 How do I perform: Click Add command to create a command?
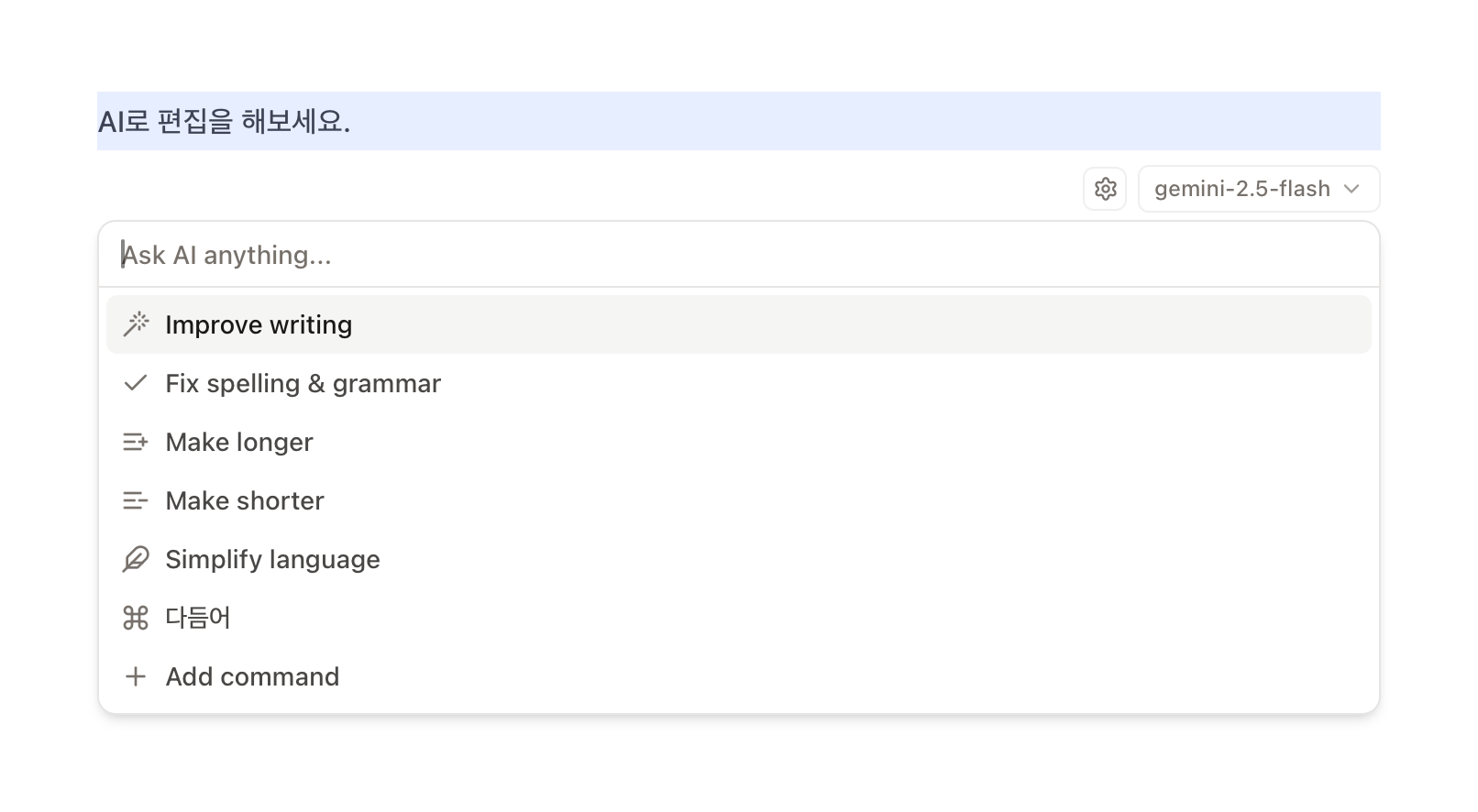click(739, 676)
